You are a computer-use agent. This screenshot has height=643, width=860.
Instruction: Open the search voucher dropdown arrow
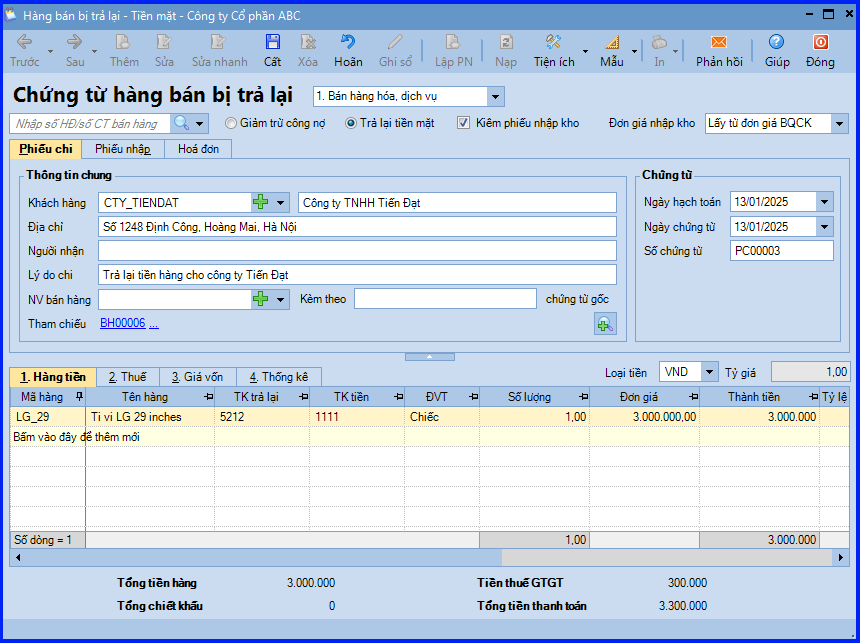click(x=200, y=123)
